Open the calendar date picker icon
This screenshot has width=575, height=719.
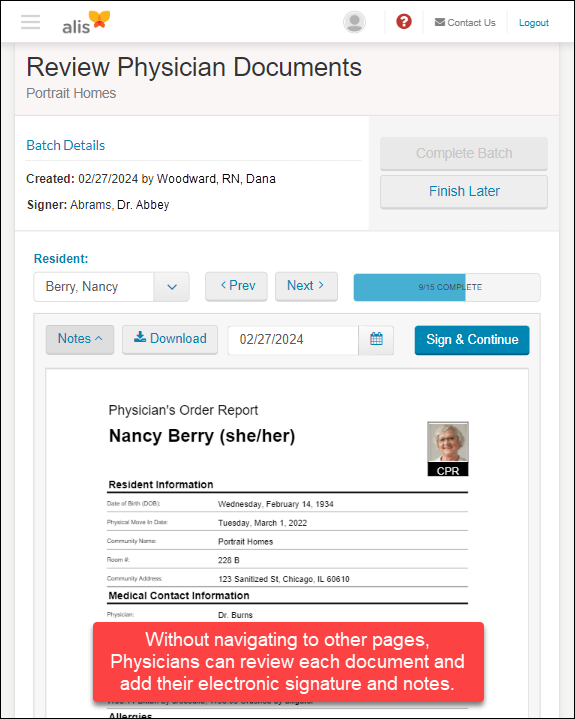click(x=376, y=339)
